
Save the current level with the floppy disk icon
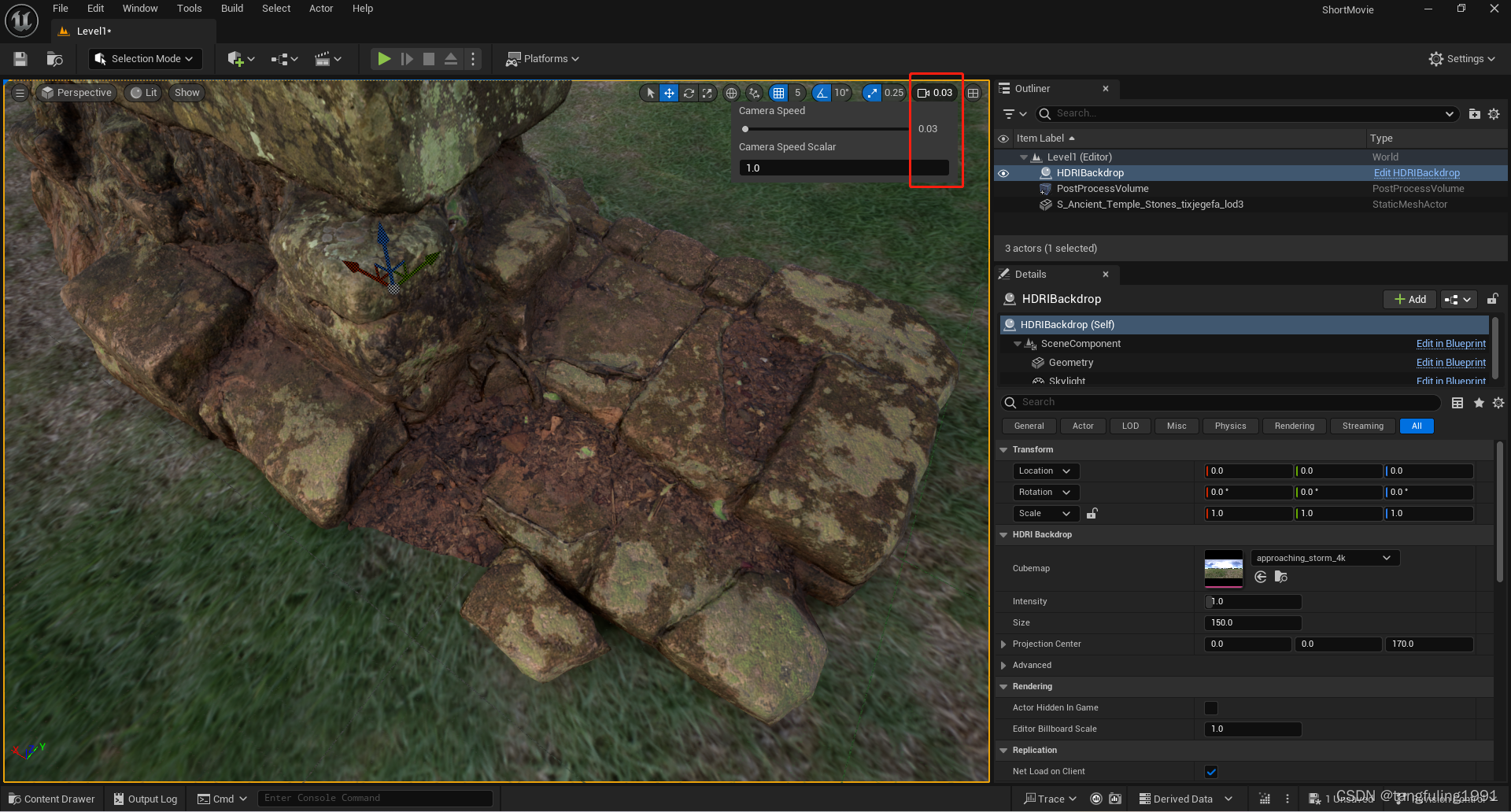pyautogui.click(x=20, y=59)
